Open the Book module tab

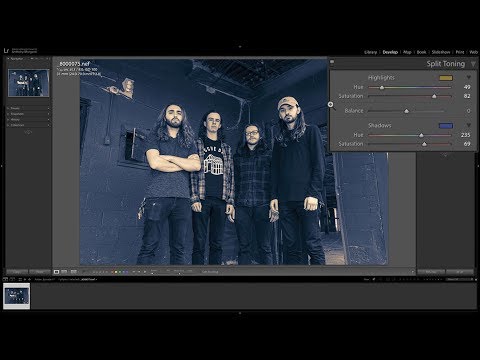coord(421,52)
